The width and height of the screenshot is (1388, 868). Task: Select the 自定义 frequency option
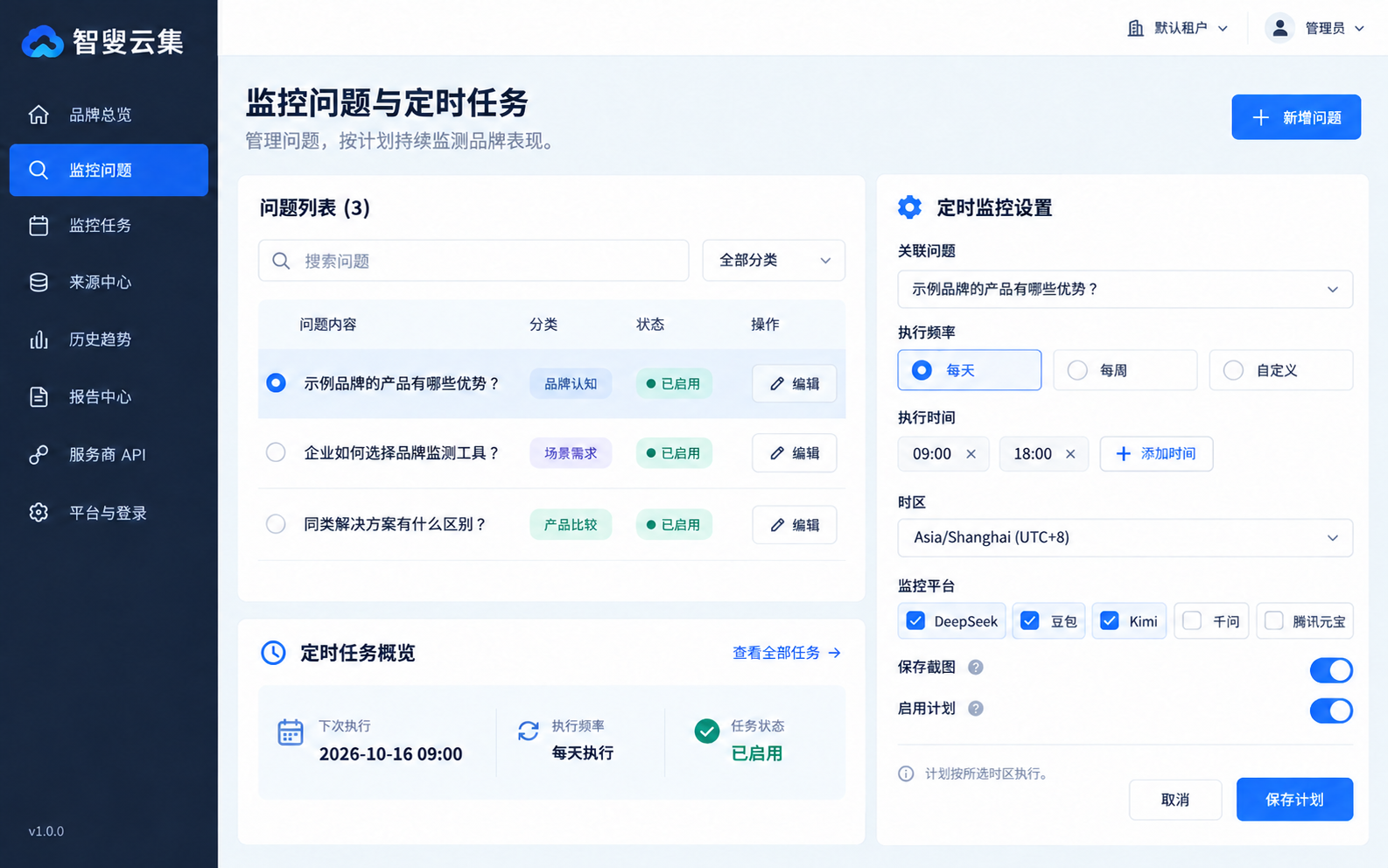1280,370
